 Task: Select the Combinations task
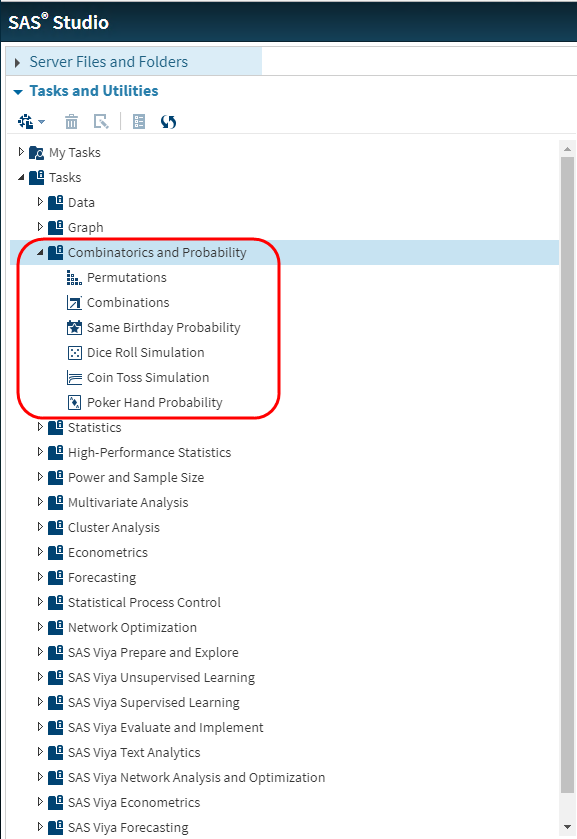tap(128, 303)
